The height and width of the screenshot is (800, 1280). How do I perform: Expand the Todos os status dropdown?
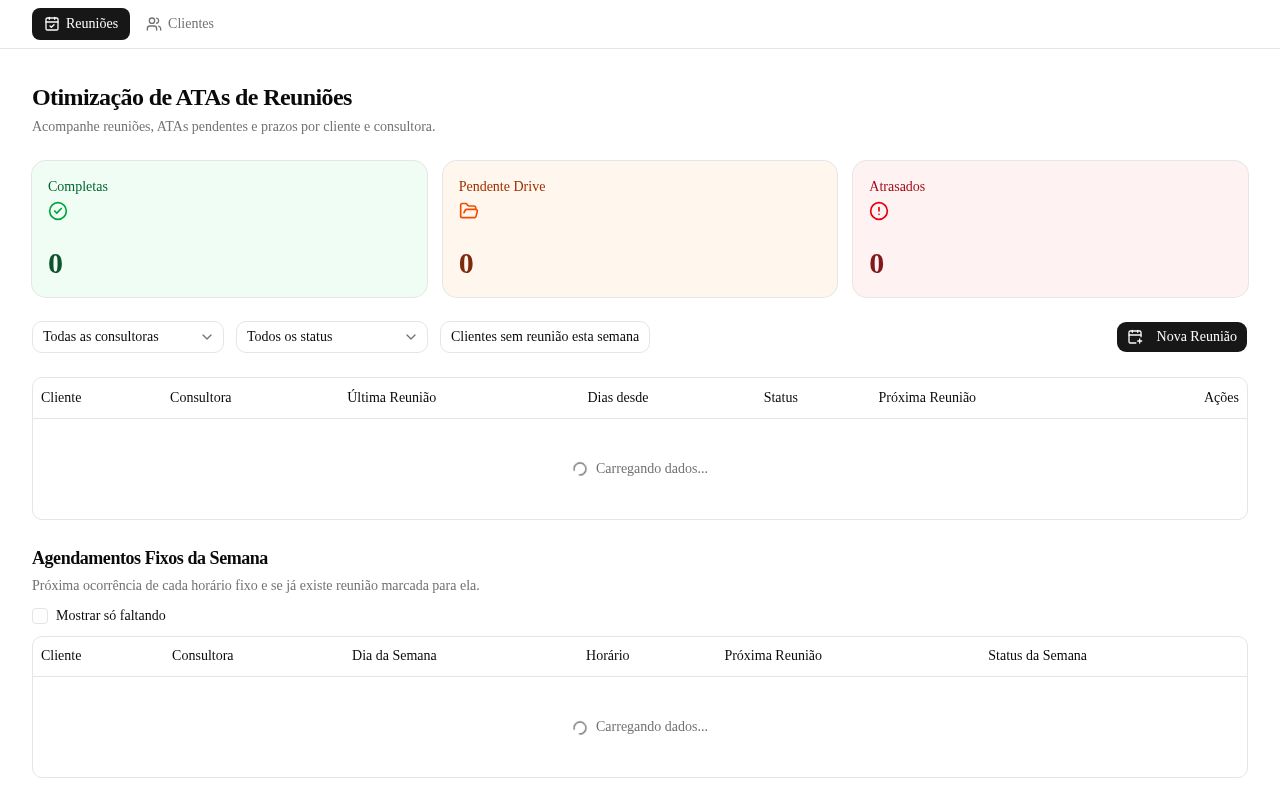click(x=332, y=337)
